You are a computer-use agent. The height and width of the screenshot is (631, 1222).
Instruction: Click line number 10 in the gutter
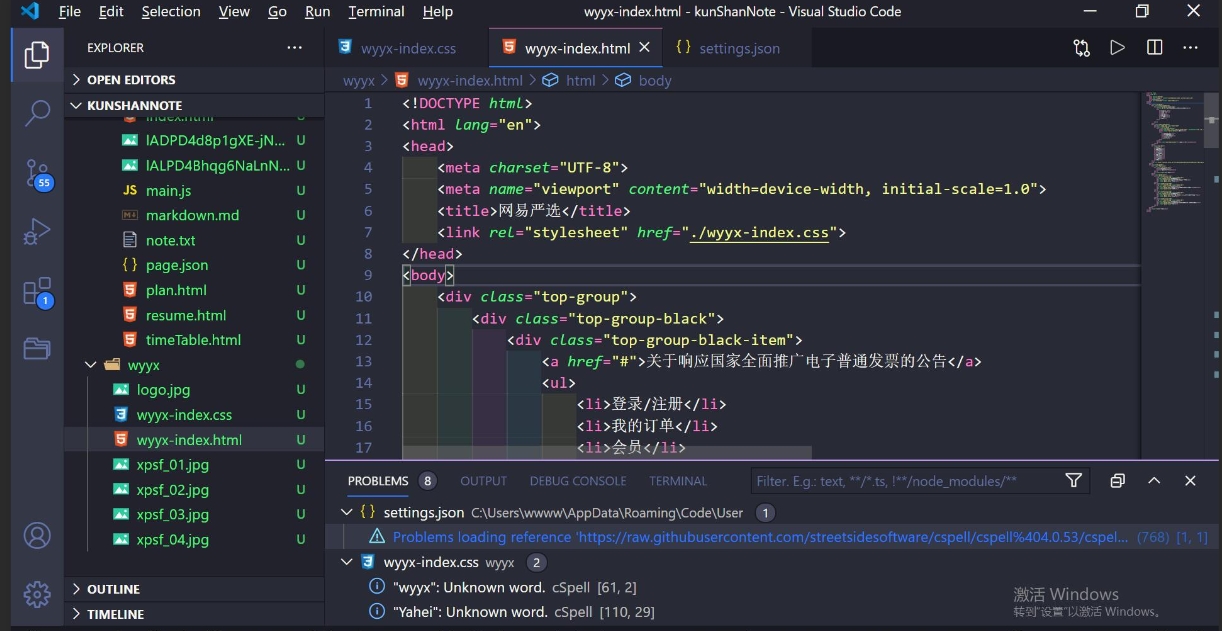(x=363, y=297)
